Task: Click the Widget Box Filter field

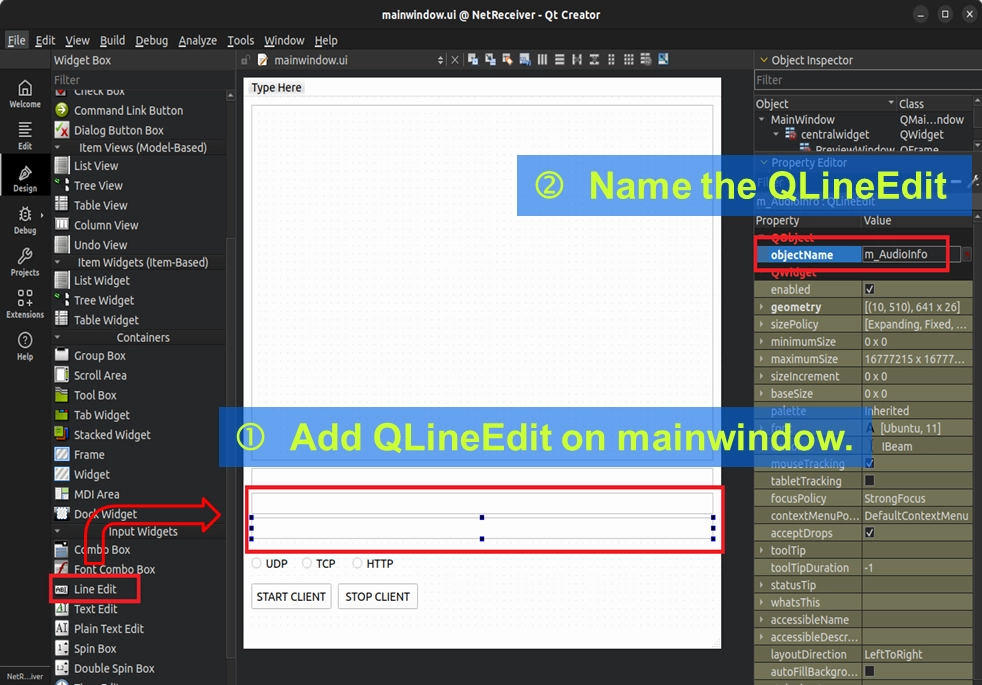Action: [143, 80]
